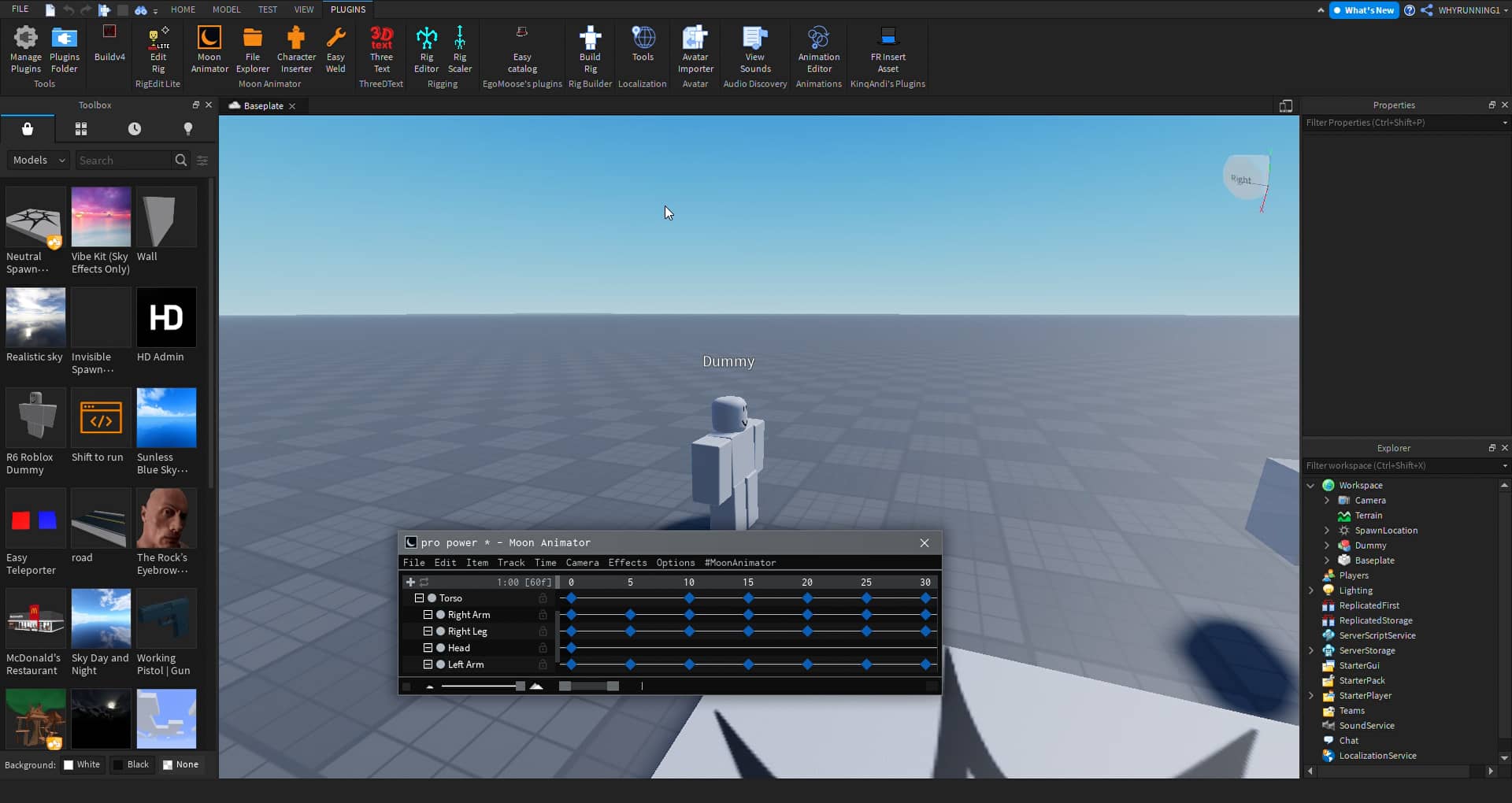Open the Models category dropdown
The height and width of the screenshot is (803, 1512).
click(x=37, y=160)
